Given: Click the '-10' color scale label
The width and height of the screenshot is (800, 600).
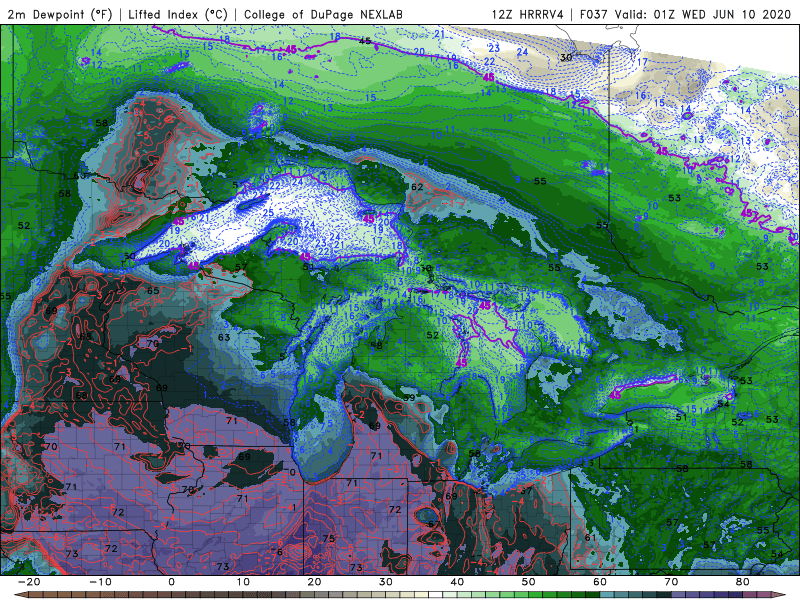Looking at the screenshot, I should tap(100, 582).
